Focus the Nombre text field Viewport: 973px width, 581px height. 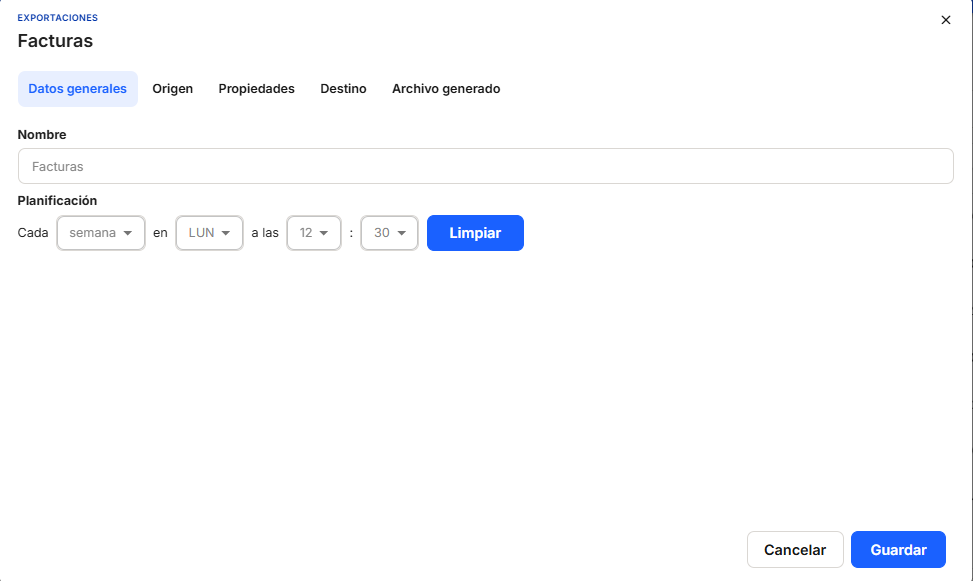[485, 166]
